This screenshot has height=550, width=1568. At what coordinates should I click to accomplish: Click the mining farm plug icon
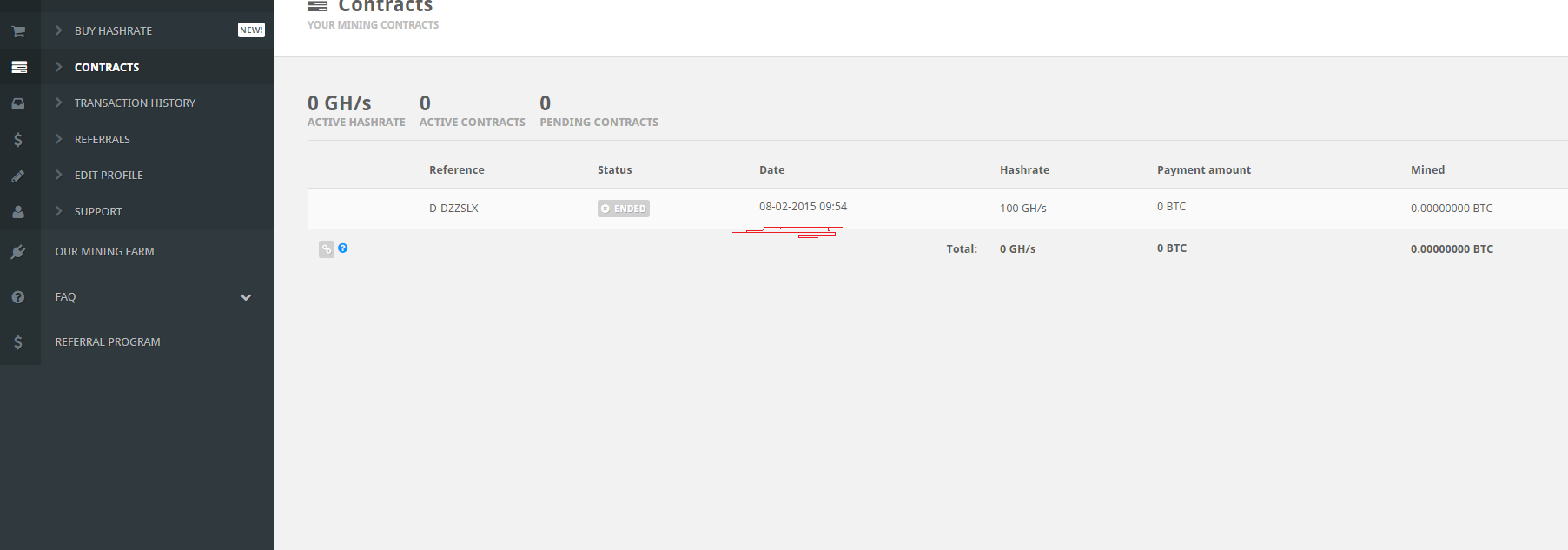pos(18,252)
